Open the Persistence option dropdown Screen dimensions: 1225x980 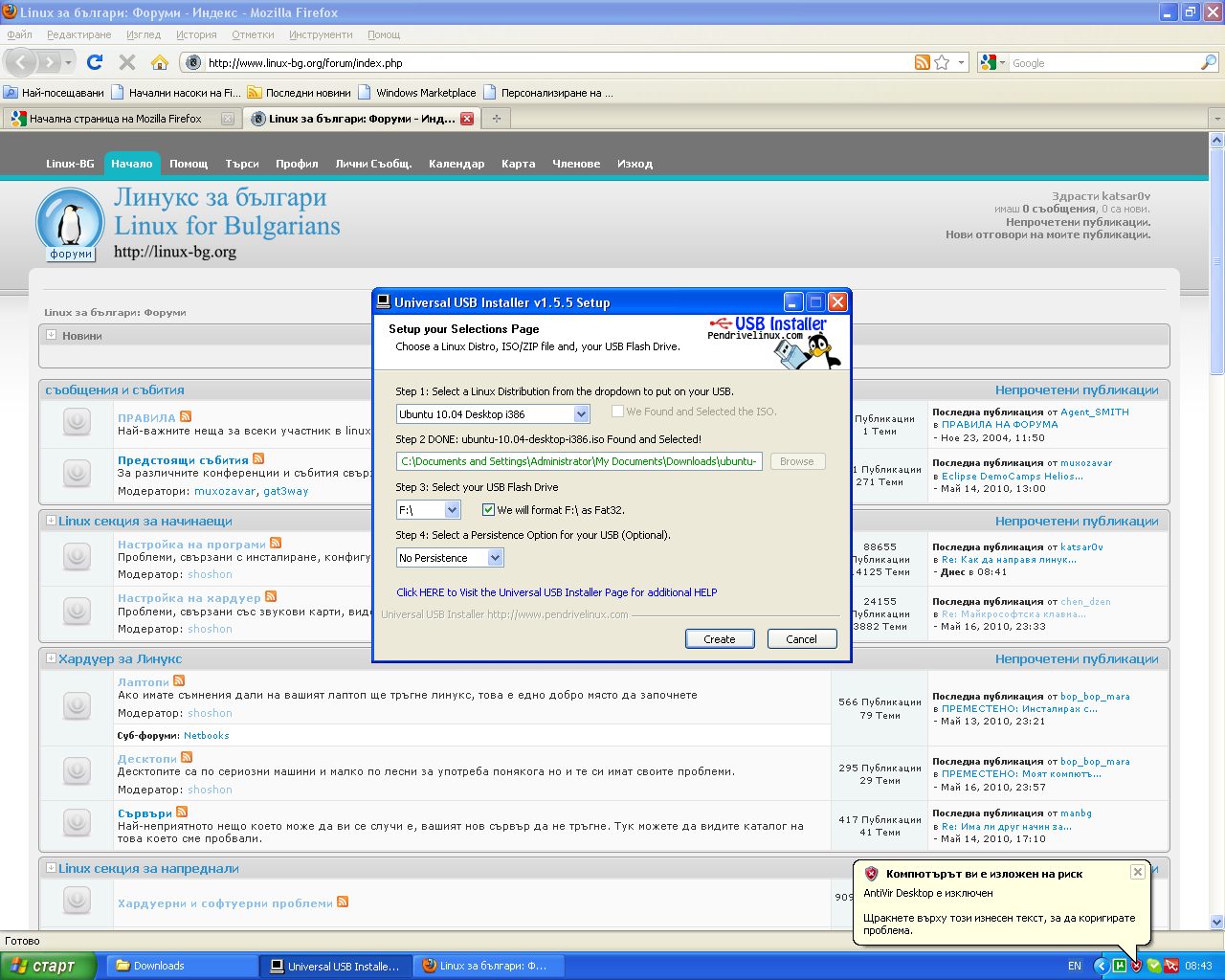point(495,558)
